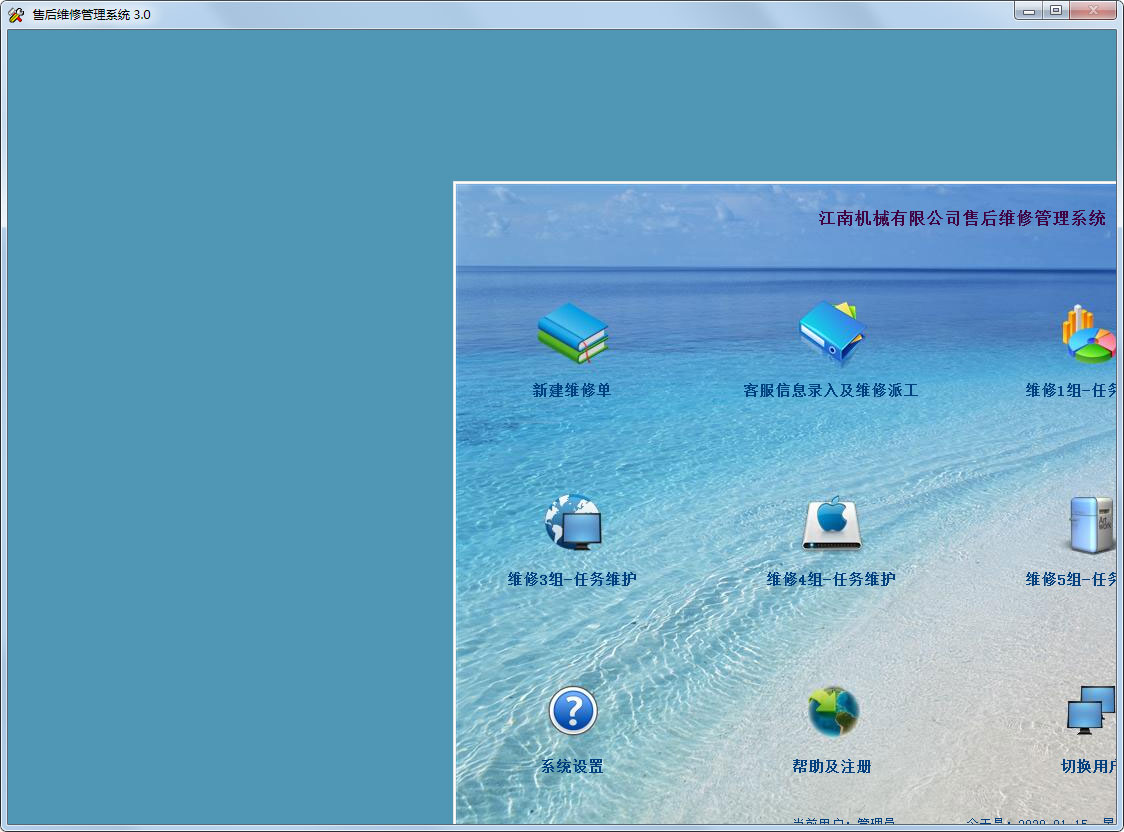Click the 切换用户 text label
This screenshot has width=1124, height=832.
point(1089,767)
